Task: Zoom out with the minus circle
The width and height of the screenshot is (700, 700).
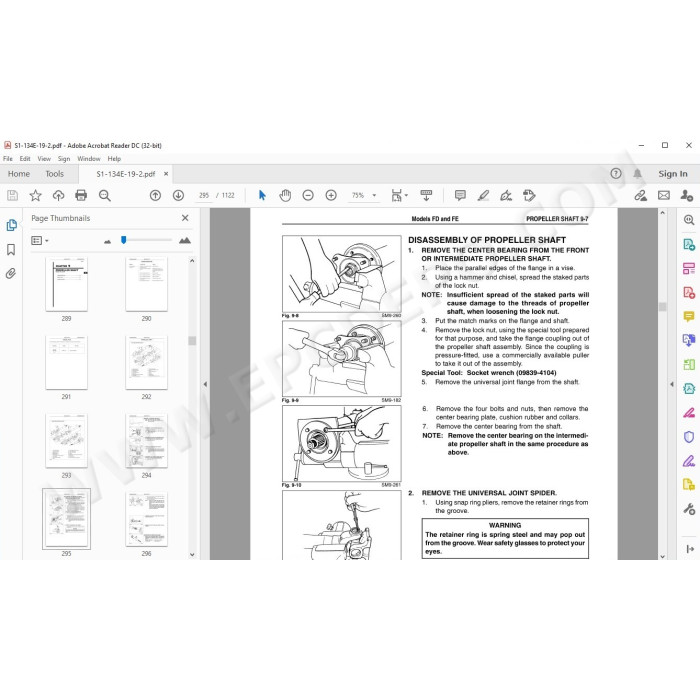Action: [308, 196]
